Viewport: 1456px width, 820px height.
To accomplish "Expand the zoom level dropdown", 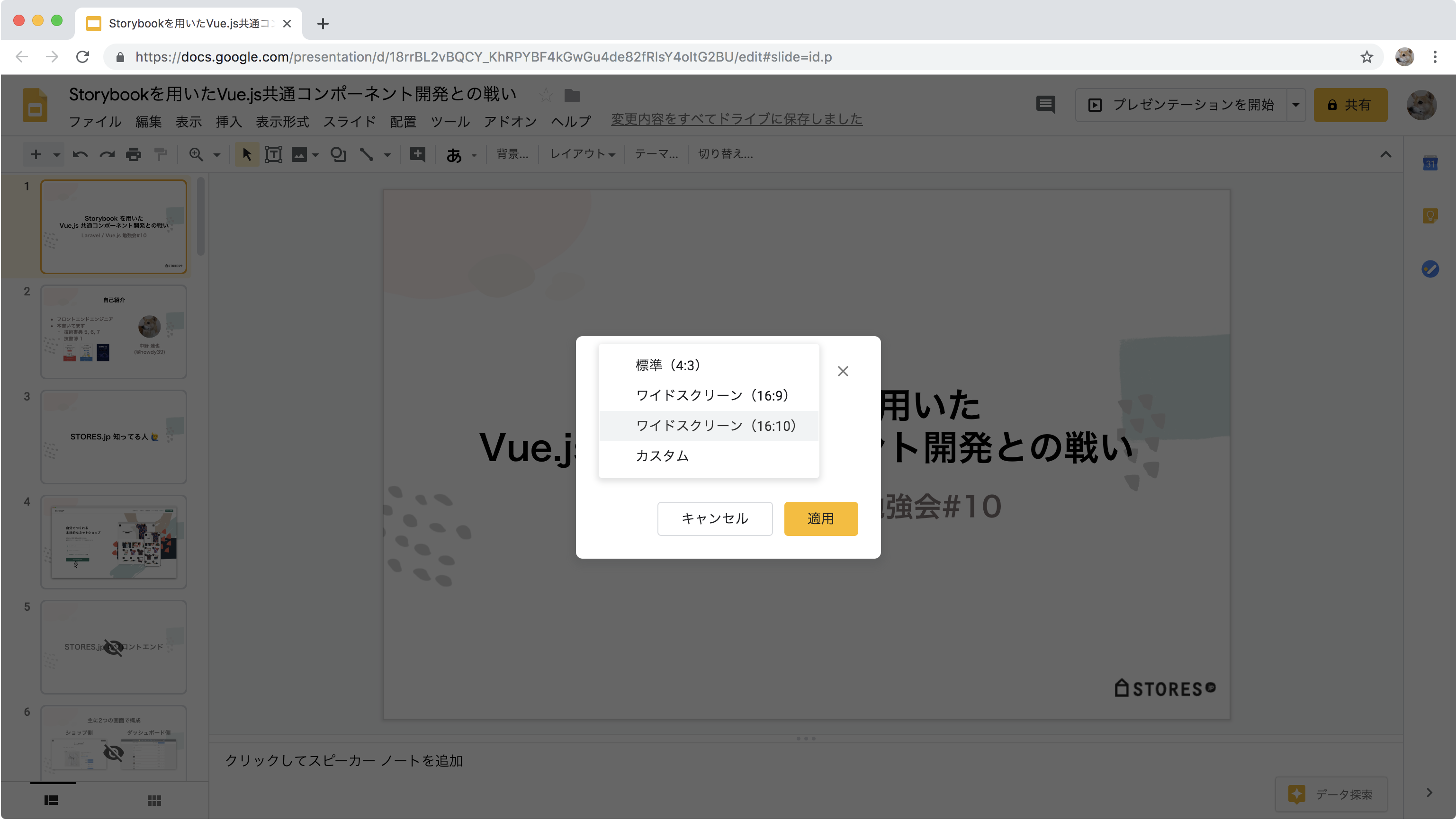I will tap(216, 155).
